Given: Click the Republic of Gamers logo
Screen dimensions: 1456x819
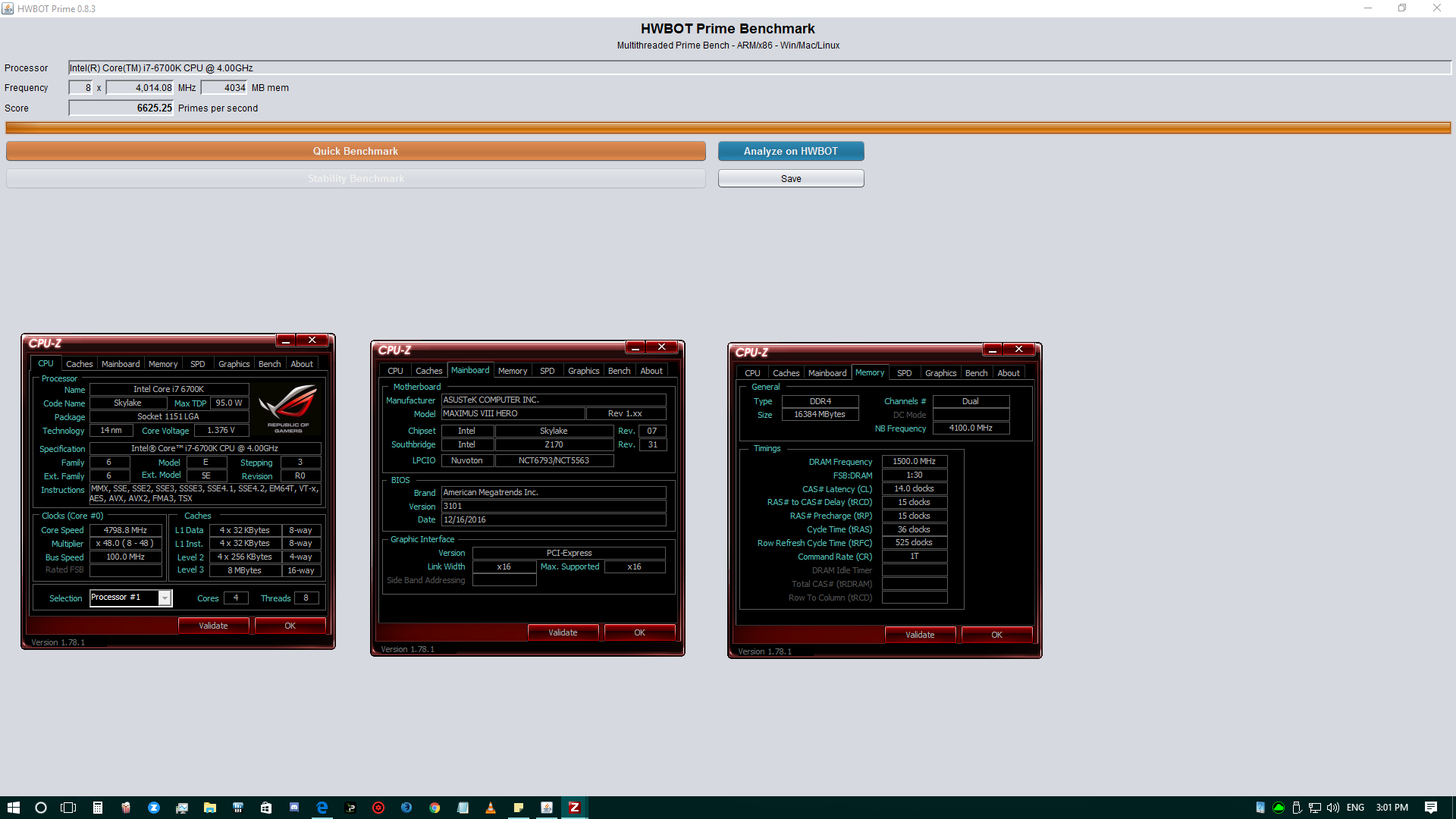Looking at the screenshot, I should pos(288,408).
